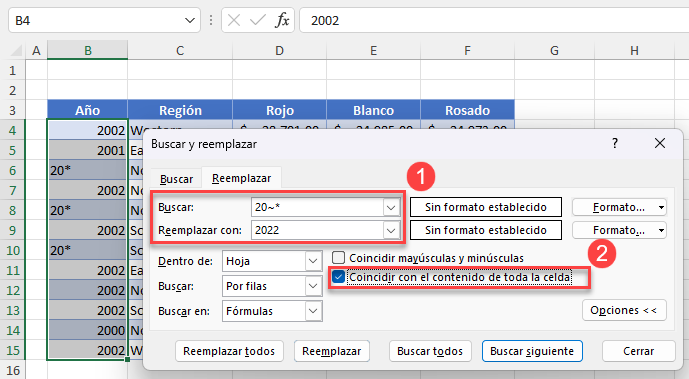Expand the Reemplazar con history dropdown
689x379 pixels.
[391, 230]
